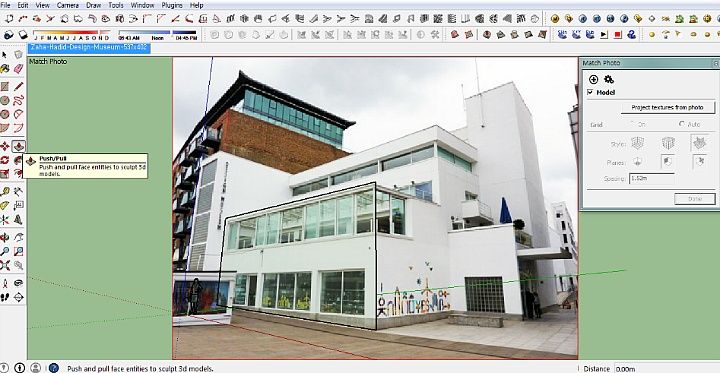
Task: Select the arrow Select tool
Action: (5, 55)
